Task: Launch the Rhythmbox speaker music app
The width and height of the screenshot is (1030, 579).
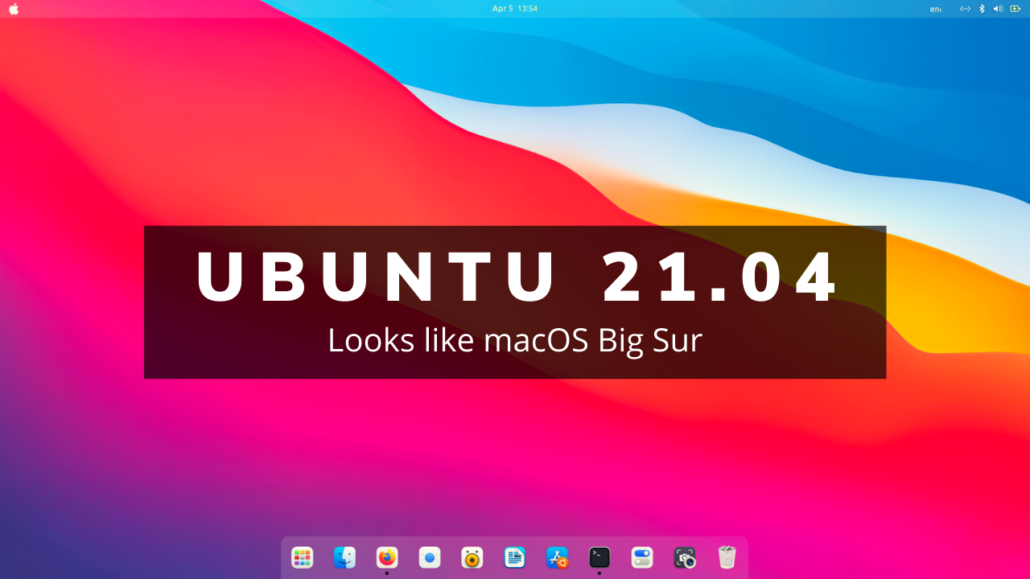Action: 472,558
